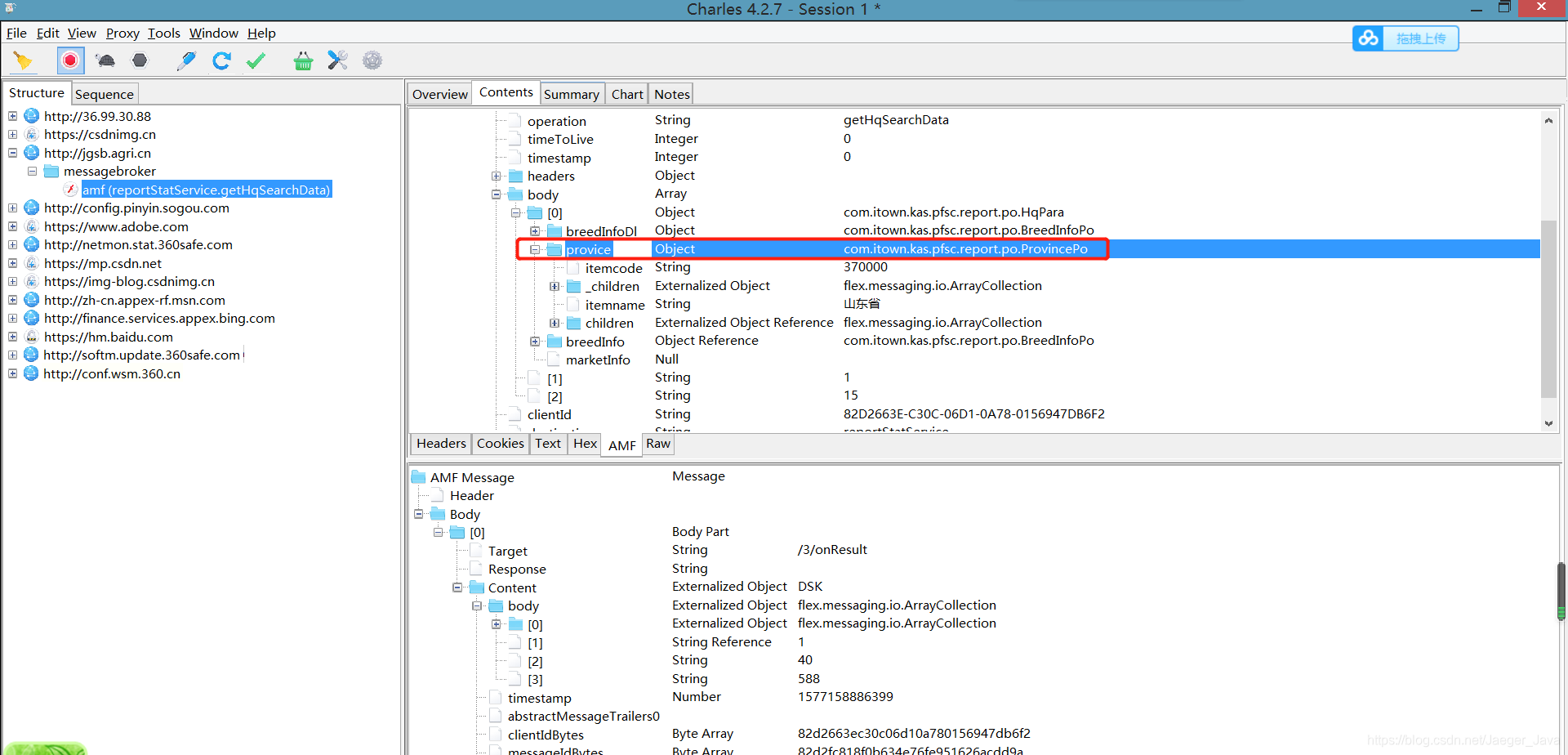The height and width of the screenshot is (755, 1568).
Task: Click request pane scroll down arrow
Action: tap(1548, 423)
